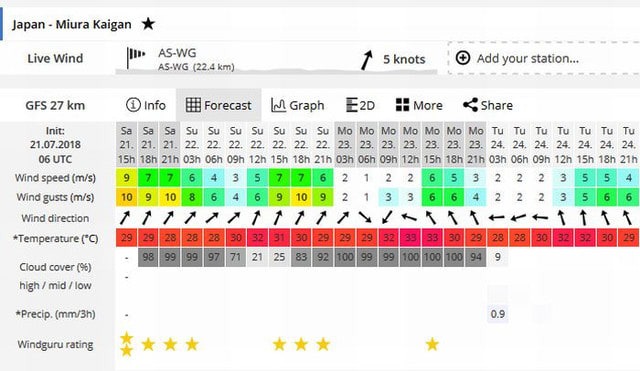Screen dimensions: 640x371
Task: Click the Tu 24. 03h column header
Action: (498, 145)
